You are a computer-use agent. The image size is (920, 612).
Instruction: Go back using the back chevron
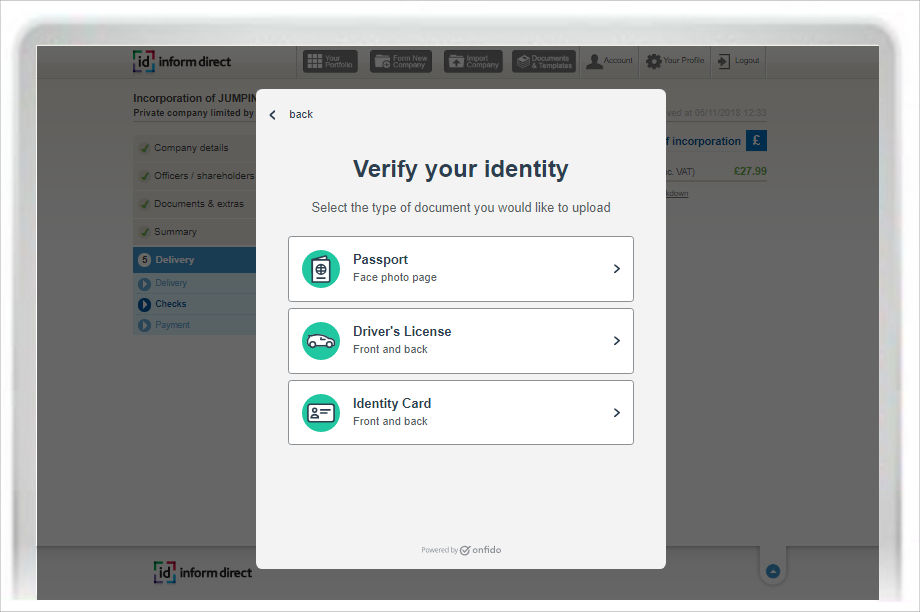[x=273, y=115]
